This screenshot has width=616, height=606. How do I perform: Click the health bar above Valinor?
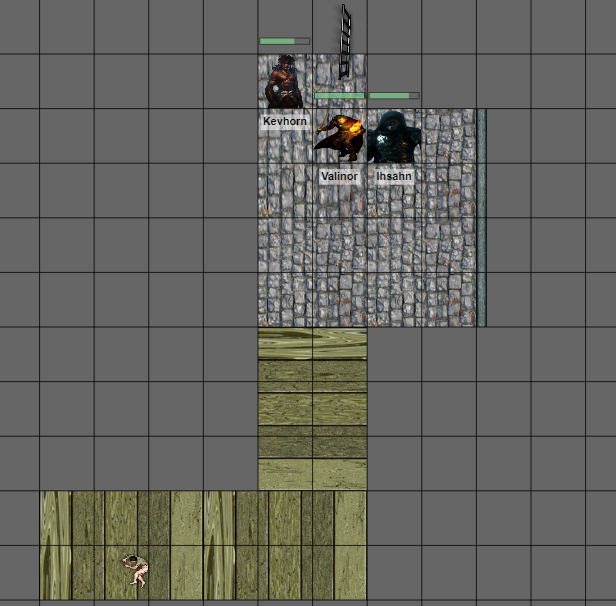tap(339, 95)
